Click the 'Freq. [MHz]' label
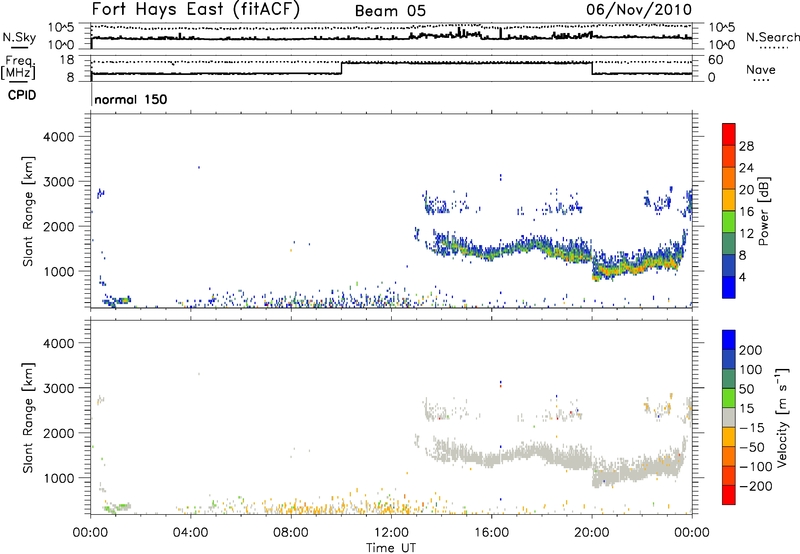This screenshot has height=554, width=800. click(18, 68)
